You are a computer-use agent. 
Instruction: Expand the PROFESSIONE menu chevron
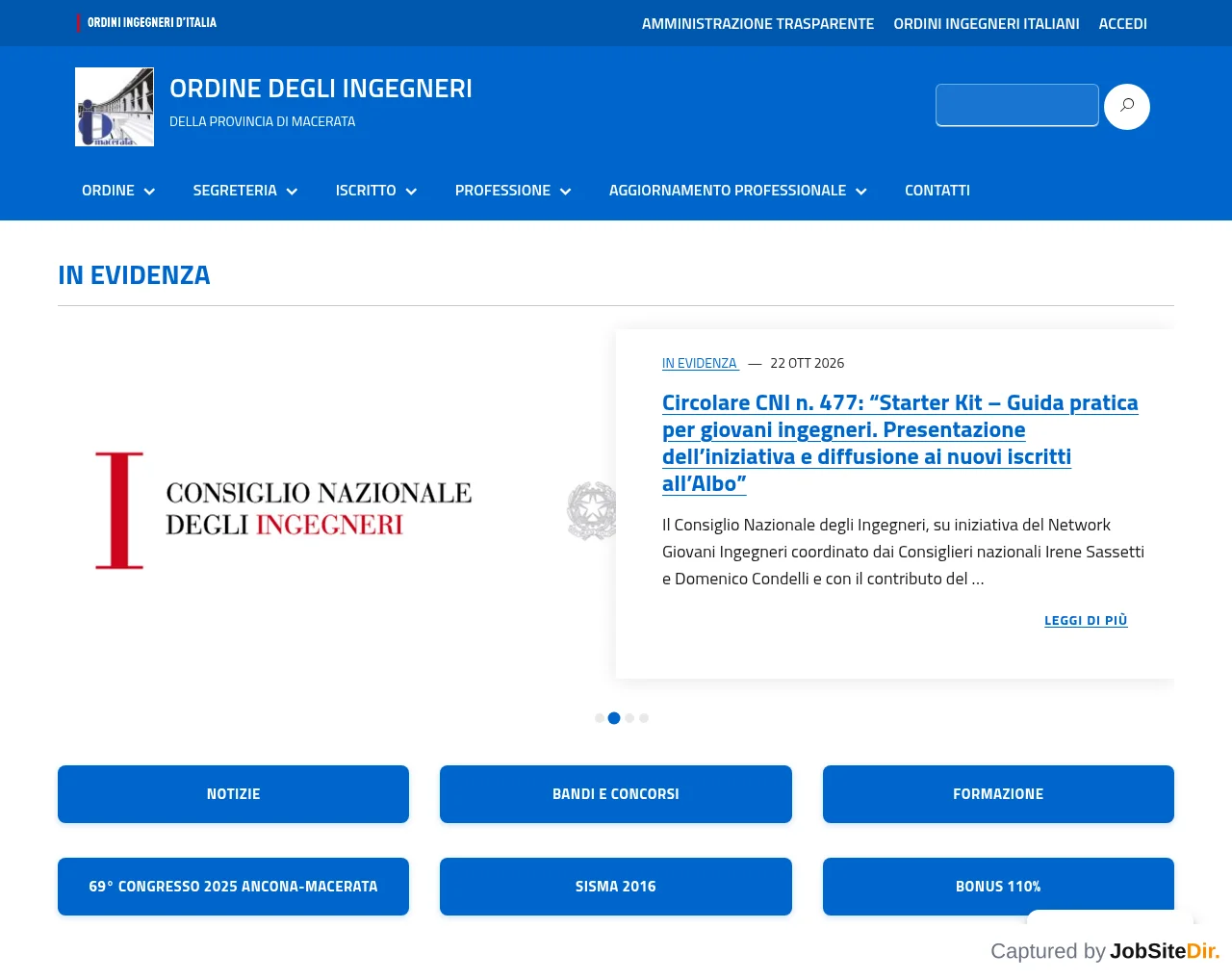pyautogui.click(x=565, y=192)
